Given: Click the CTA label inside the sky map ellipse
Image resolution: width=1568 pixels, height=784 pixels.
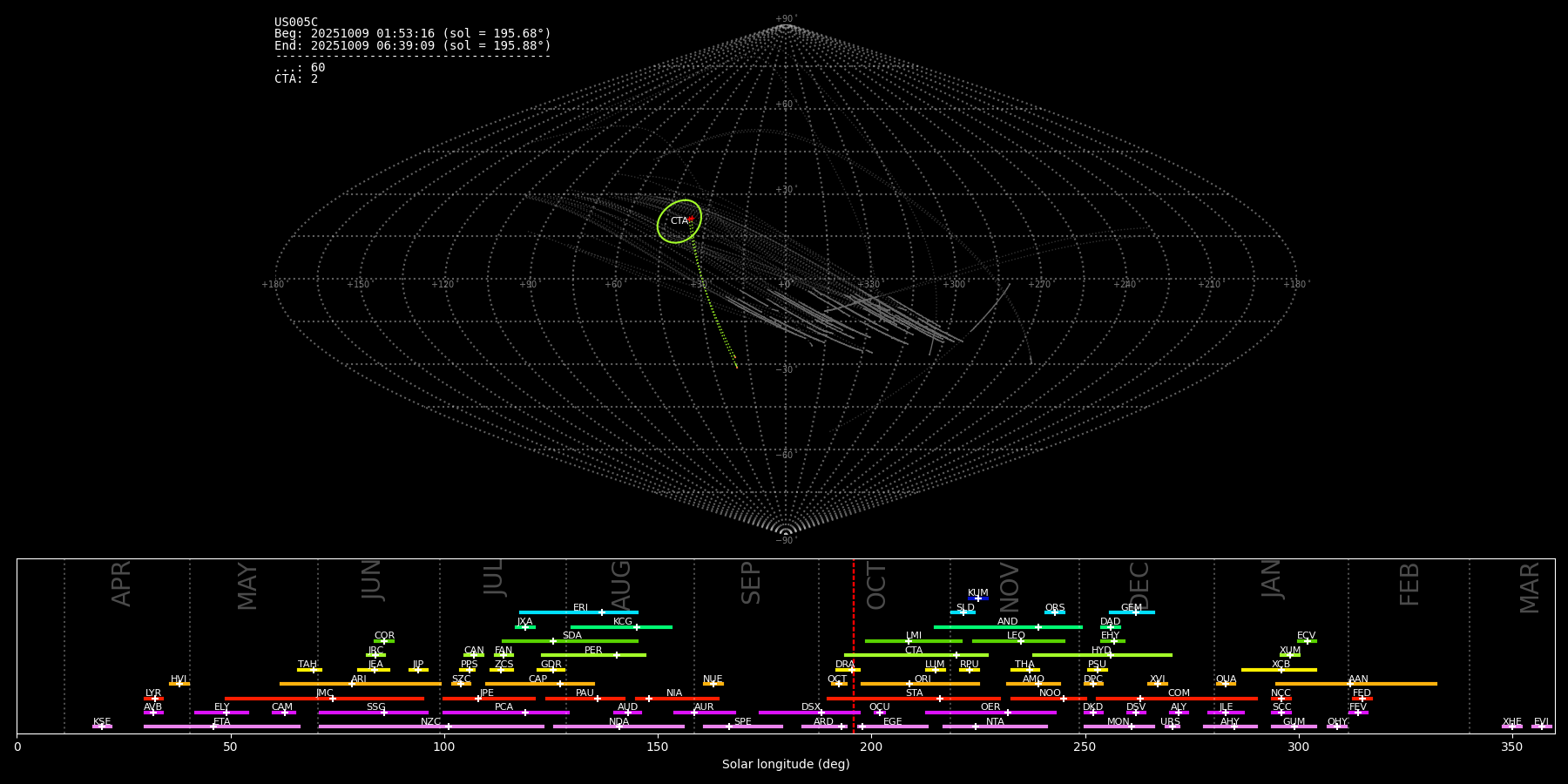Looking at the screenshot, I should [679, 221].
